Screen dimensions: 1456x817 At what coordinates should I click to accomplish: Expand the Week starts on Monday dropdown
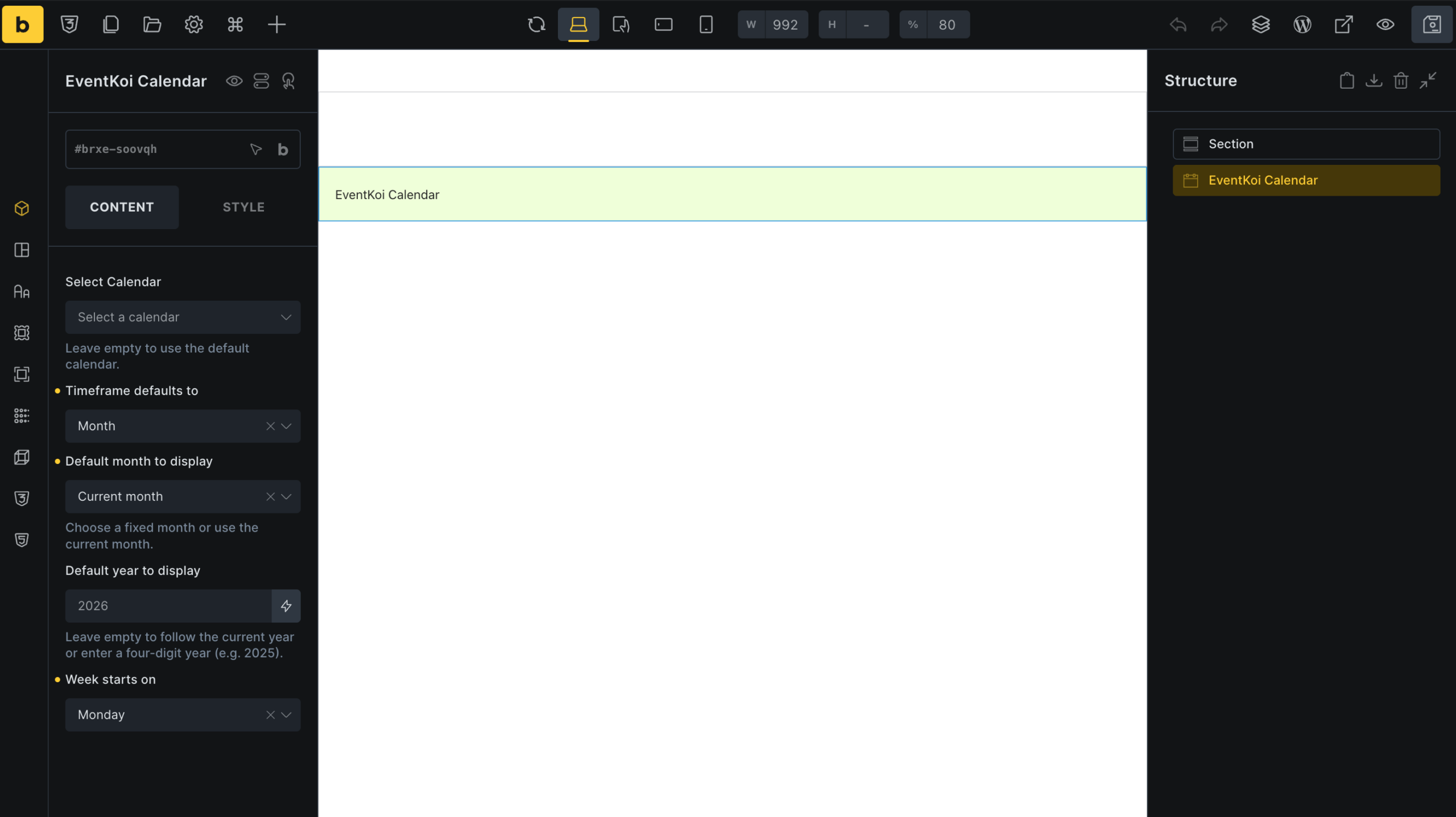286,715
